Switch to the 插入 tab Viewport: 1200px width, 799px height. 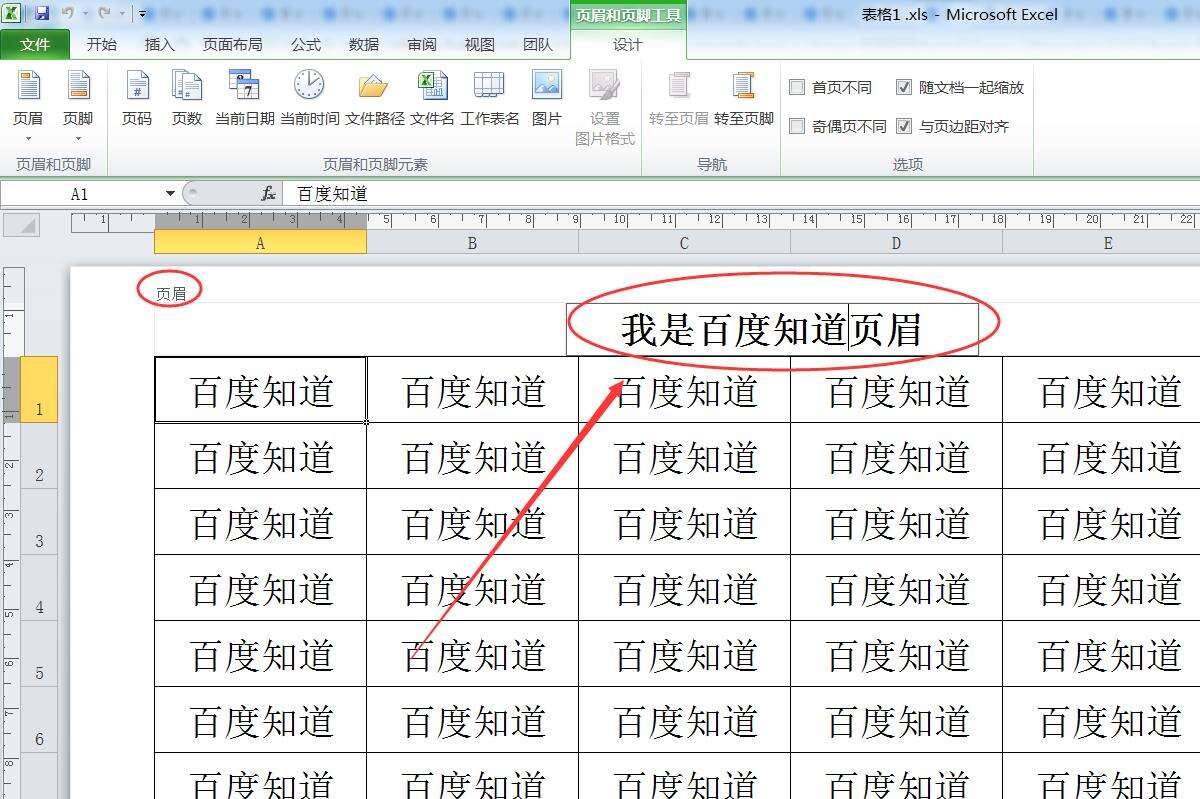159,44
